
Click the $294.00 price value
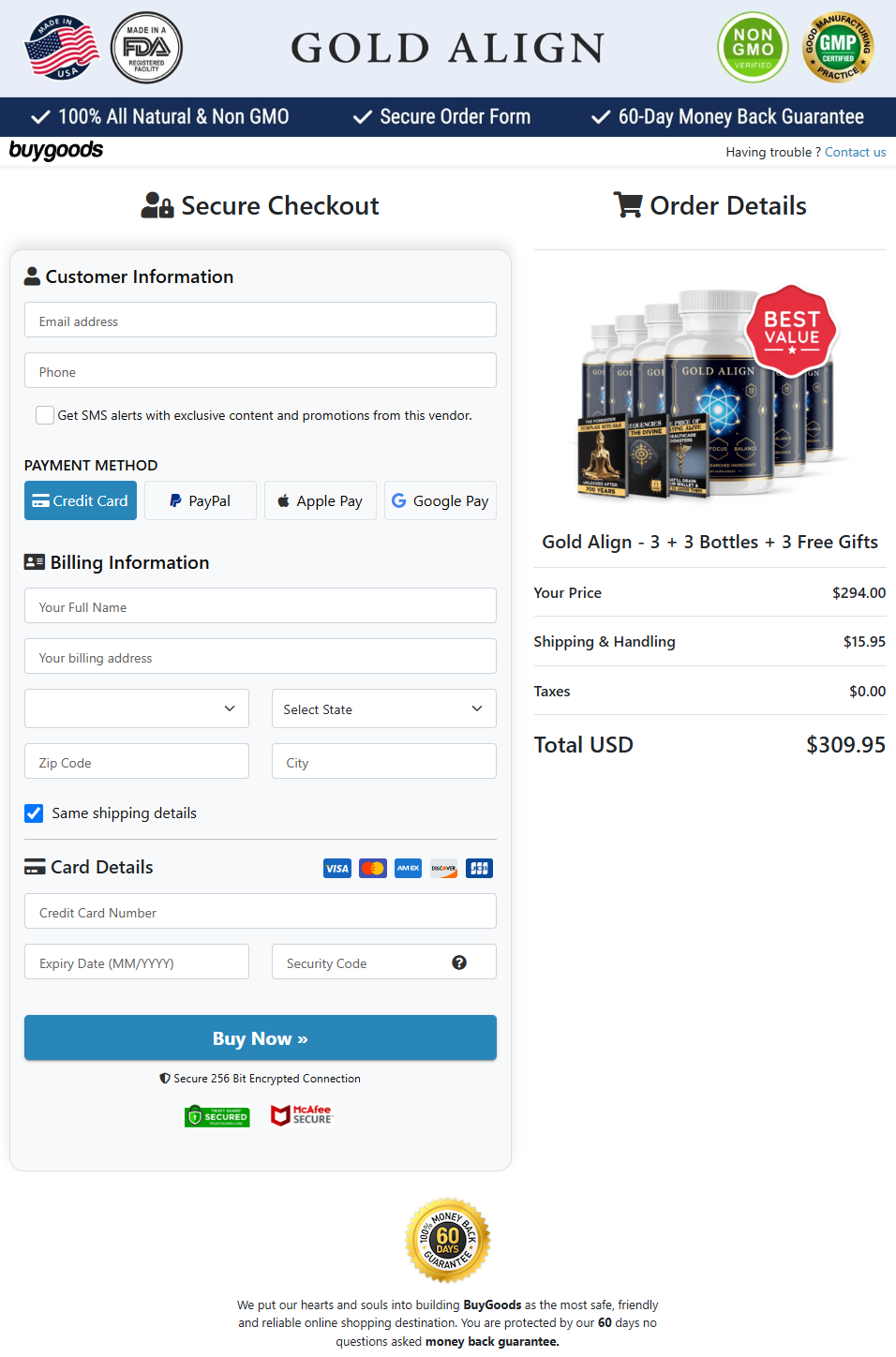pyautogui.click(x=859, y=592)
